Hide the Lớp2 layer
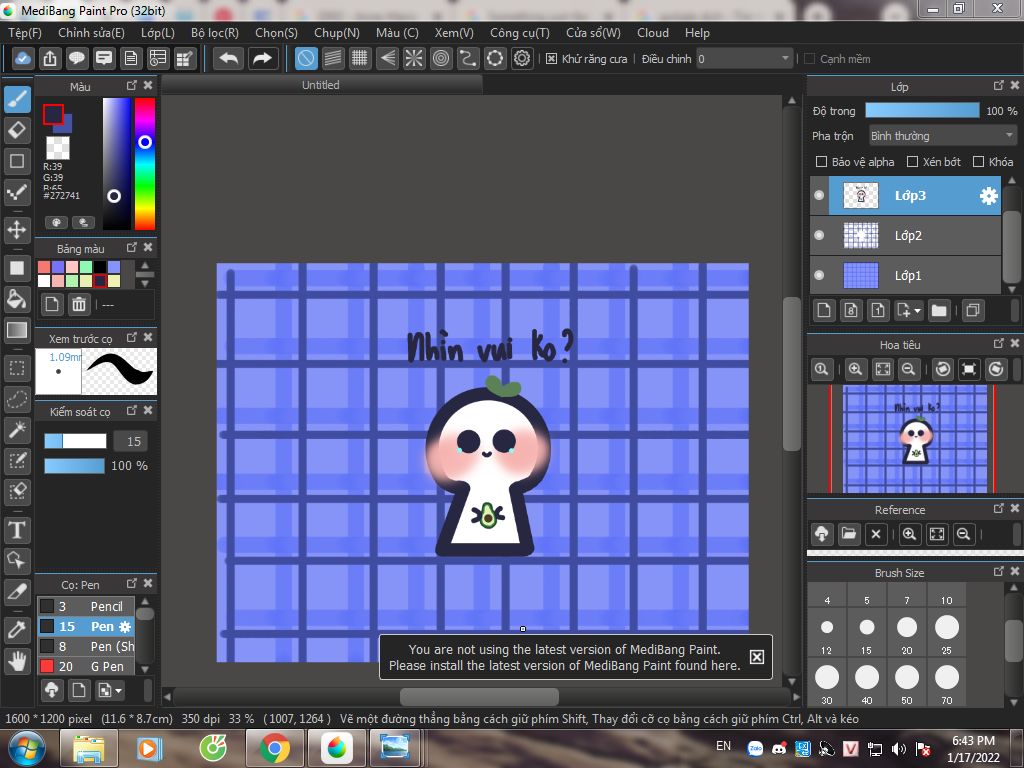Image resolution: width=1024 pixels, height=768 pixels. [819, 235]
